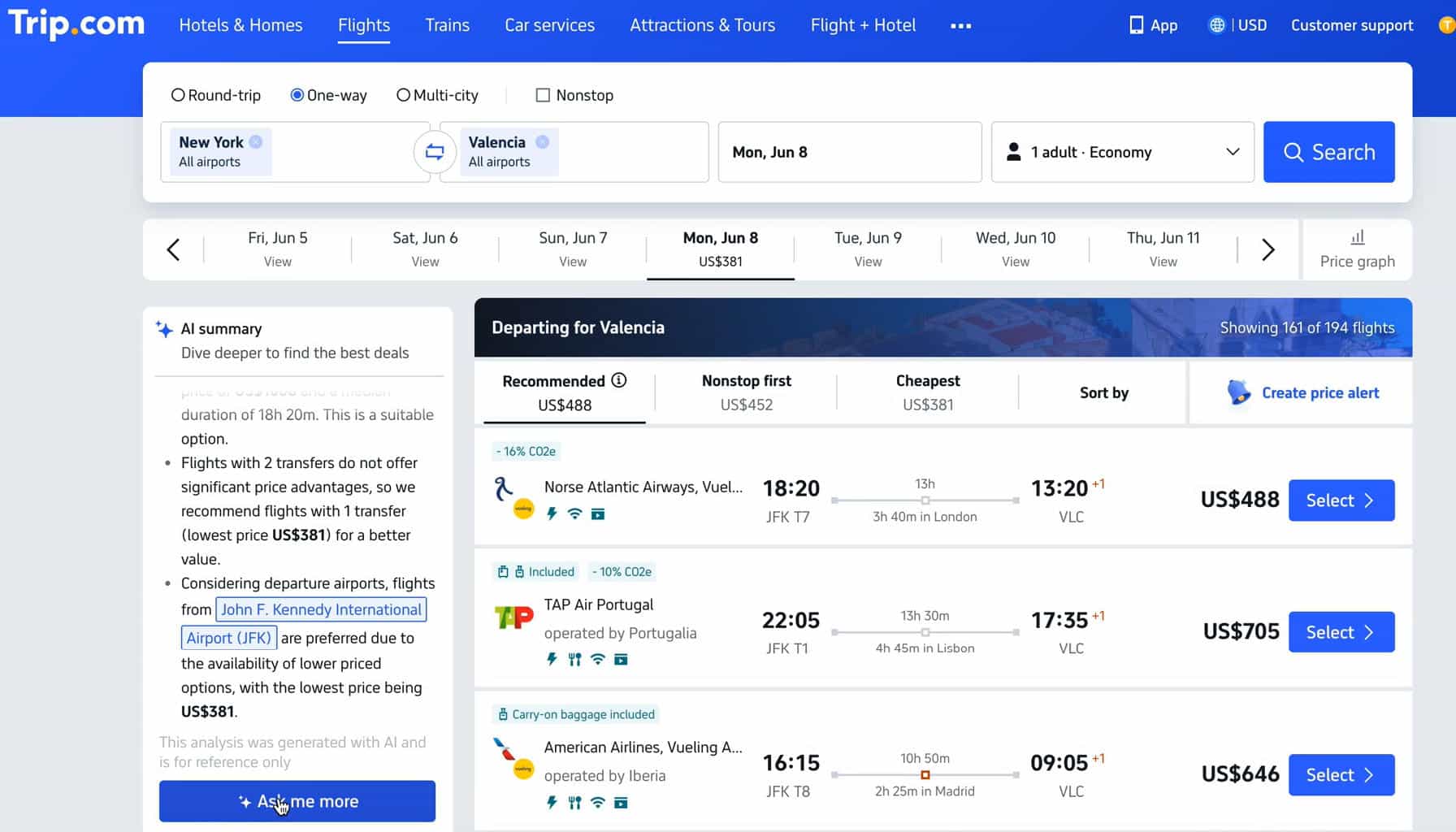The width and height of the screenshot is (1456, 832).
Task: Select the Wed, Jun 10 date tab
Action: (1016, 249)
